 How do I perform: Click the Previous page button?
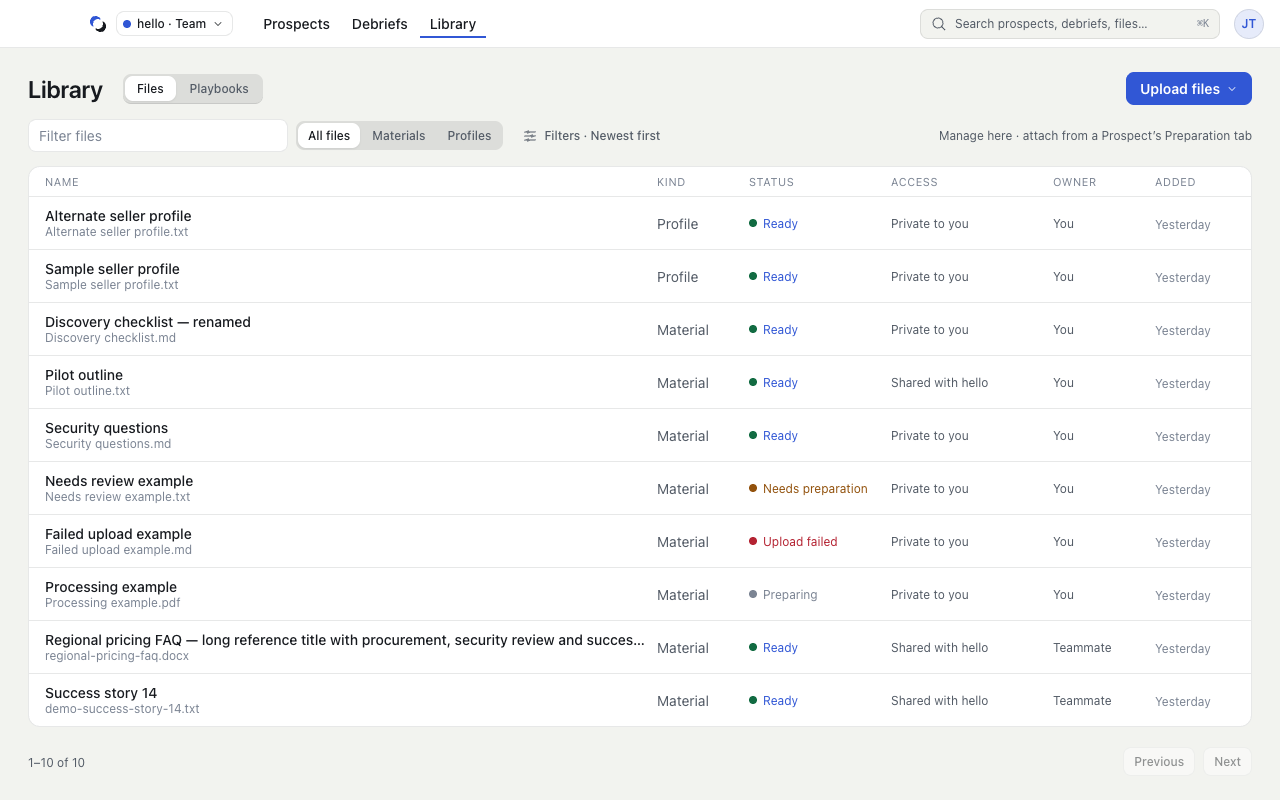click(1159, 762)
